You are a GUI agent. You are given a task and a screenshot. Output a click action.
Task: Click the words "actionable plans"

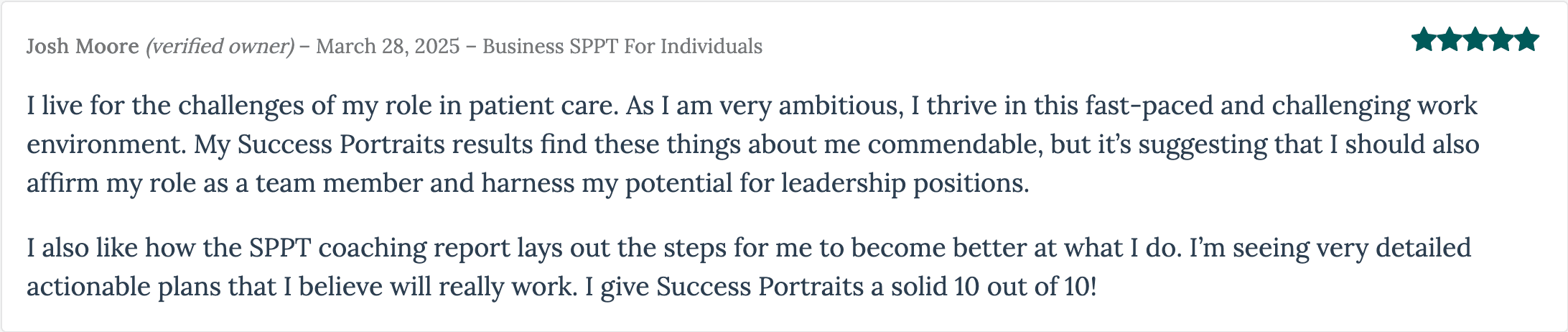point(124,287)
